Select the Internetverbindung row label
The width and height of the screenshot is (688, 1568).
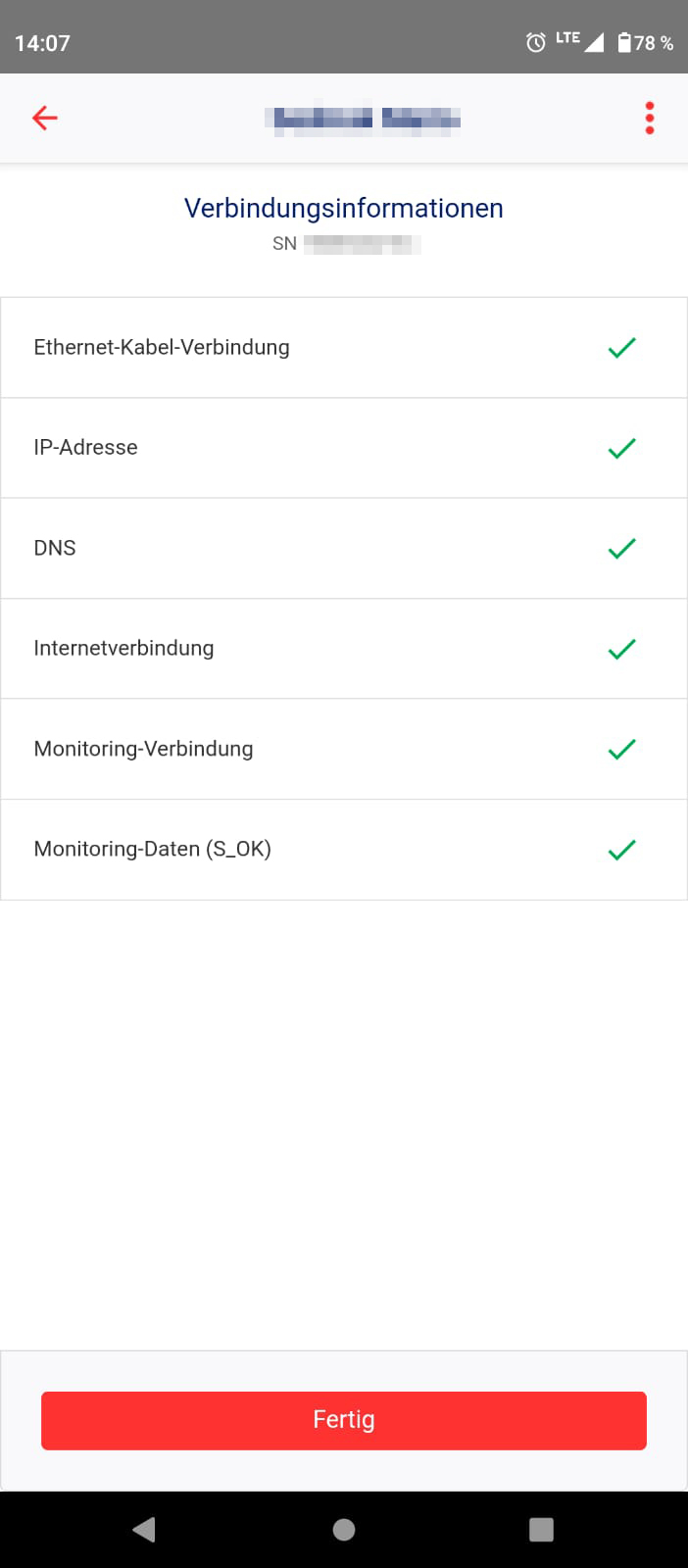click(123, 649)
